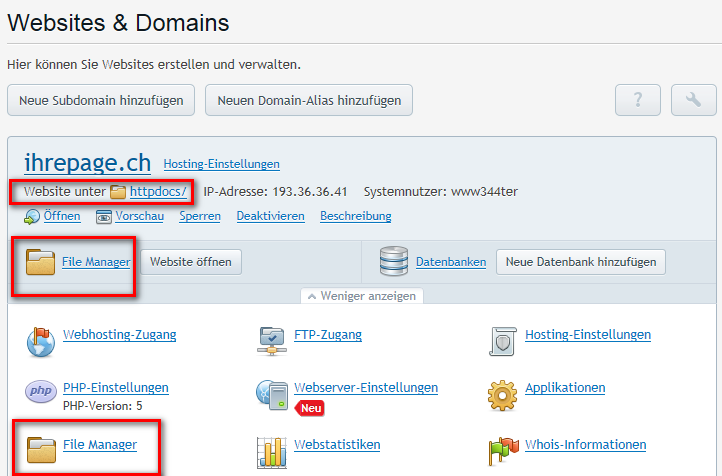722x476 pixels.
Task: Click the Applikationen gear icon
Action: 502,393
